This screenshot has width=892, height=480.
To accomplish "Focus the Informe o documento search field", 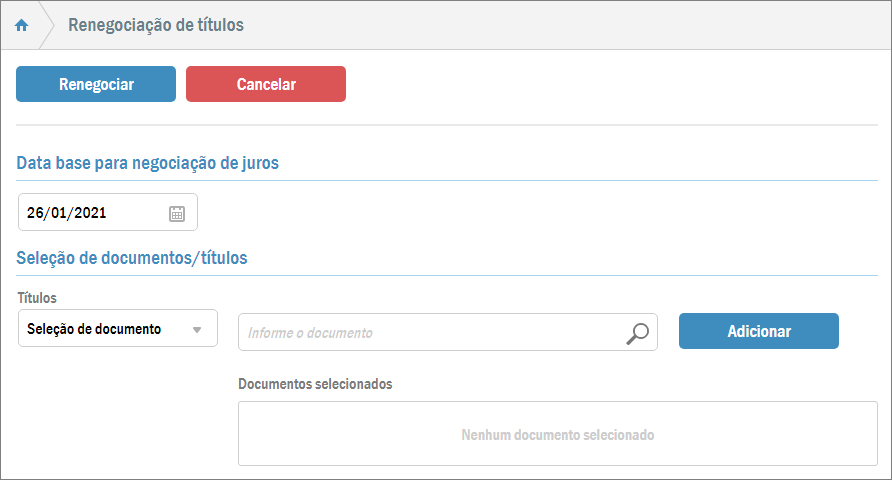I will pos(430,333).
